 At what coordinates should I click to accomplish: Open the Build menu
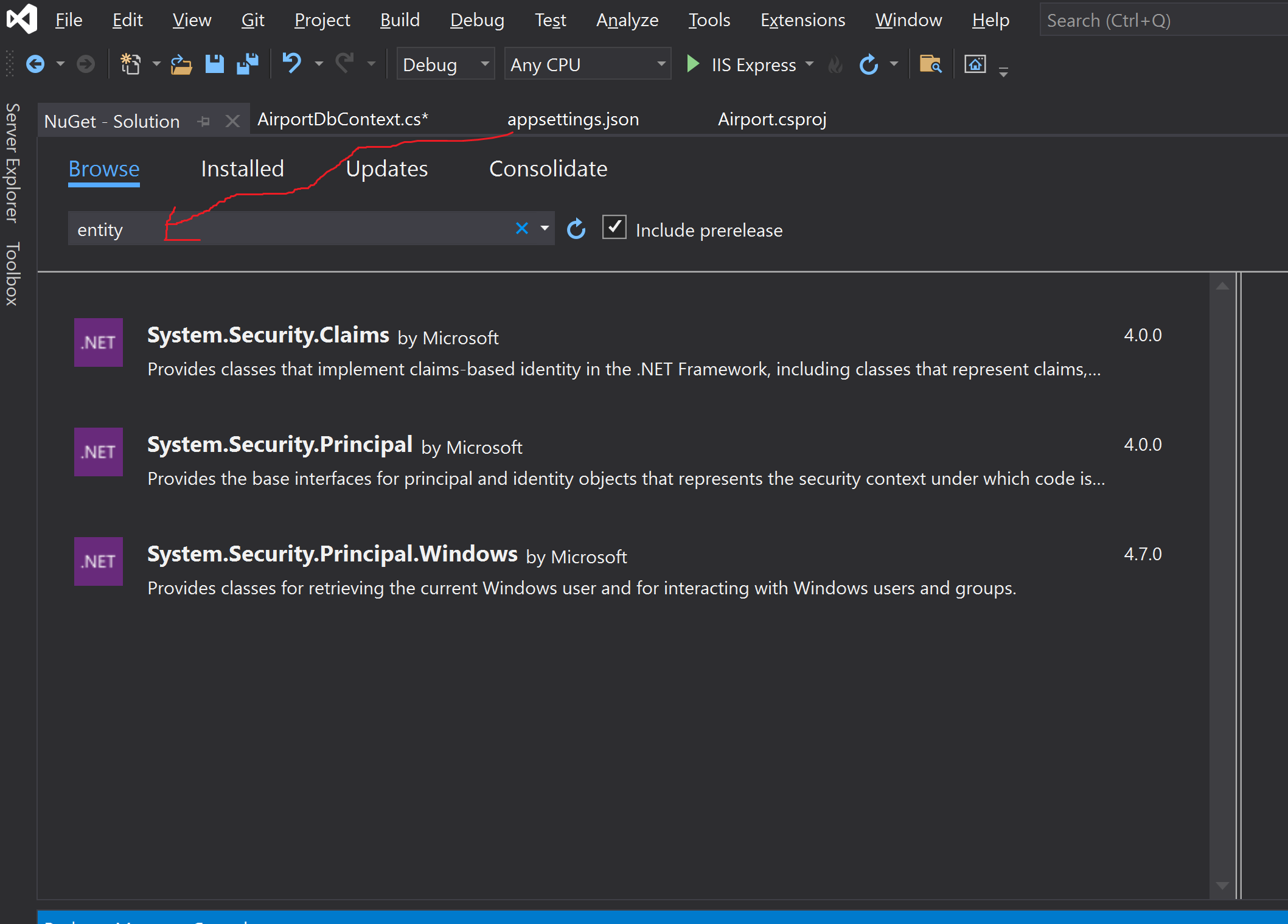400,20
